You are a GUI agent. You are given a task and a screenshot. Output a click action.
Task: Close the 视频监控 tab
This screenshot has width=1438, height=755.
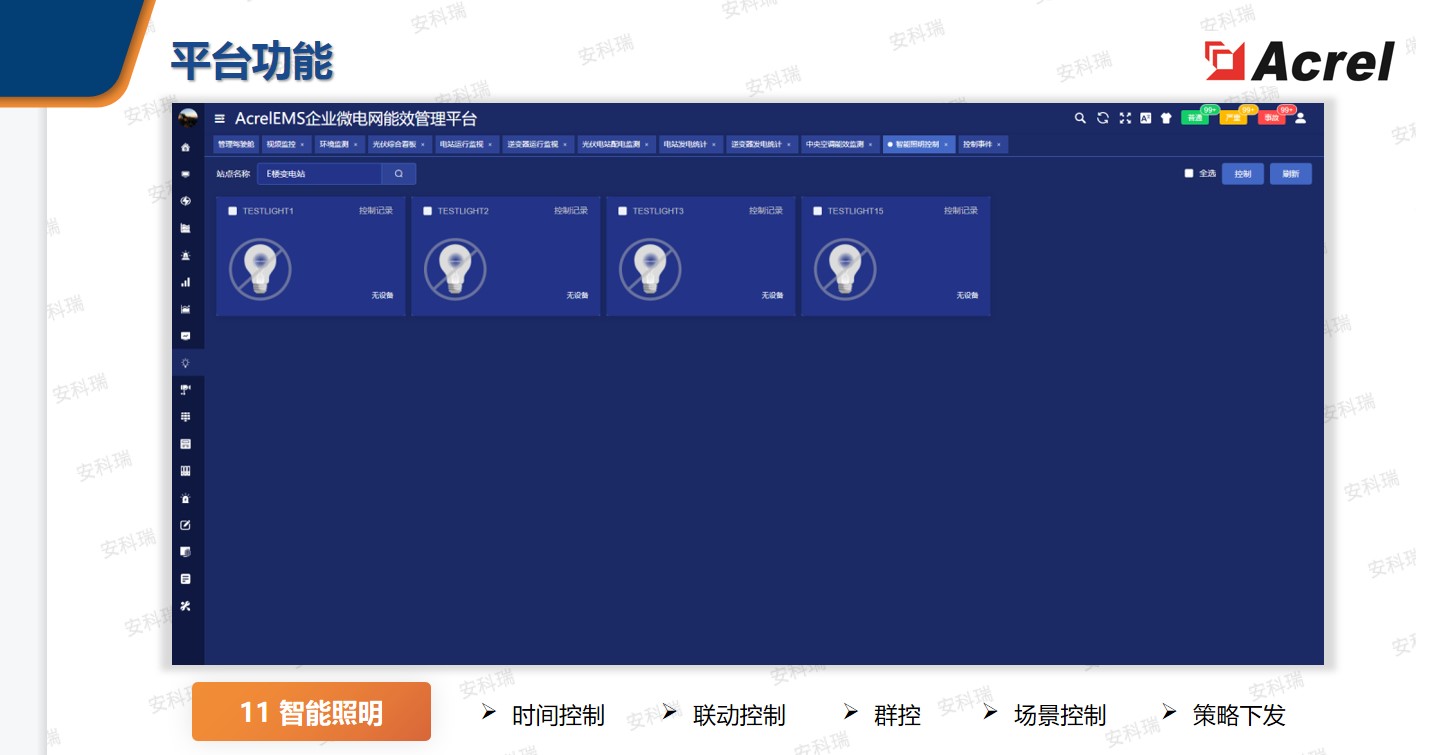(x=302, y=145)
